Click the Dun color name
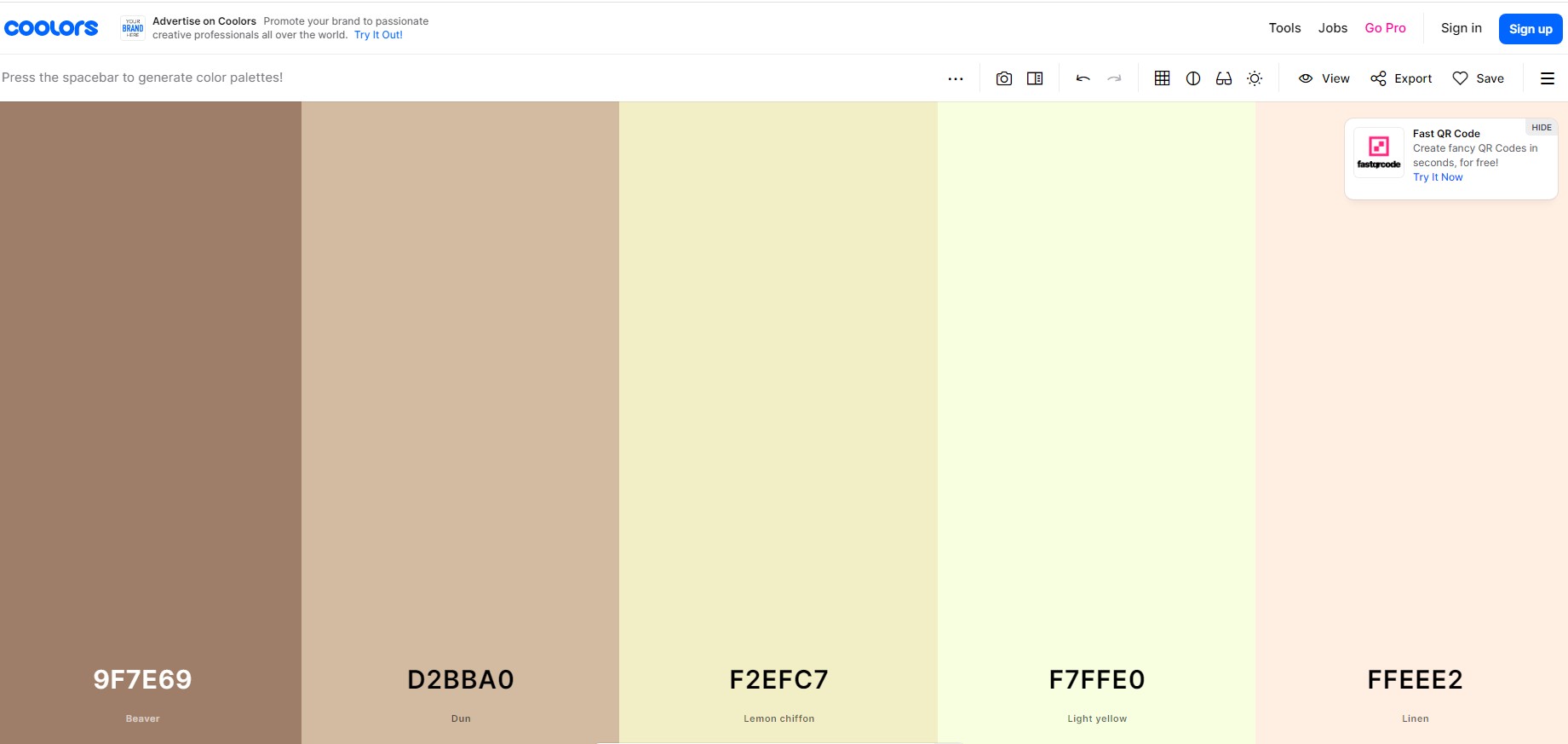This screenshot has width=1568, height=744. coord(461,718)
